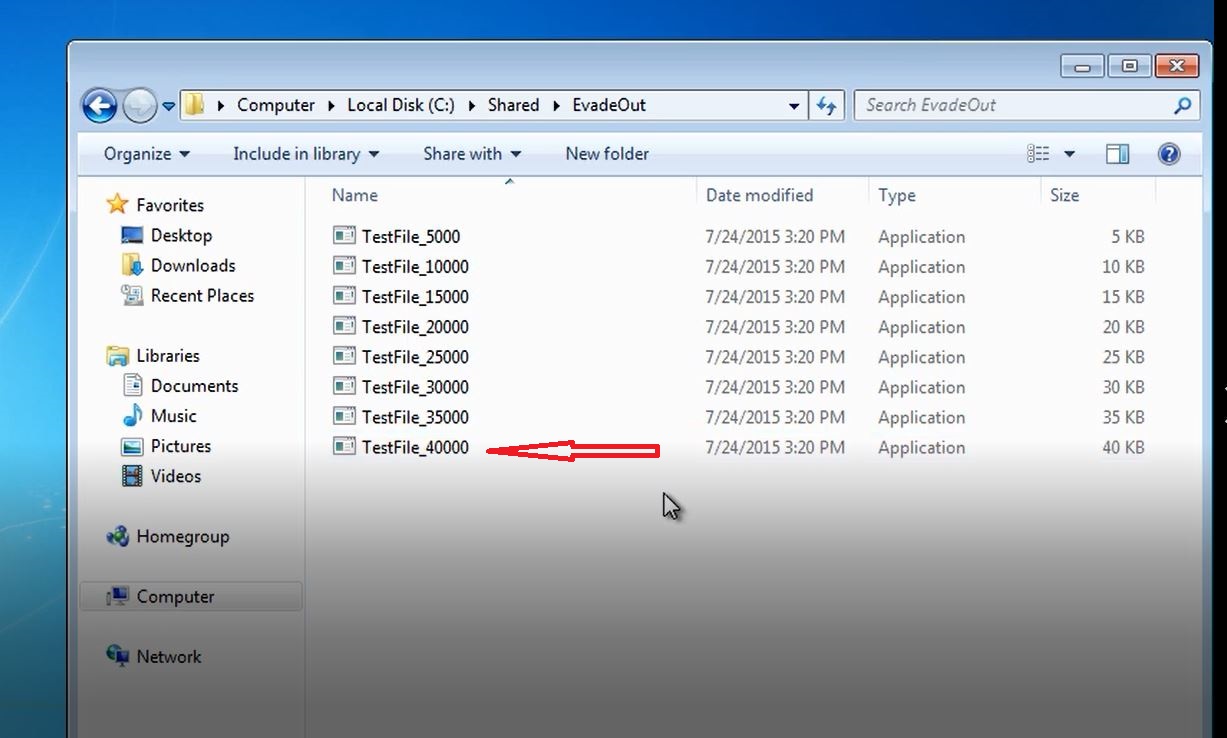1227x738 pixels.
Task: Select file named TestFile_40000
Action: [415, 447]
